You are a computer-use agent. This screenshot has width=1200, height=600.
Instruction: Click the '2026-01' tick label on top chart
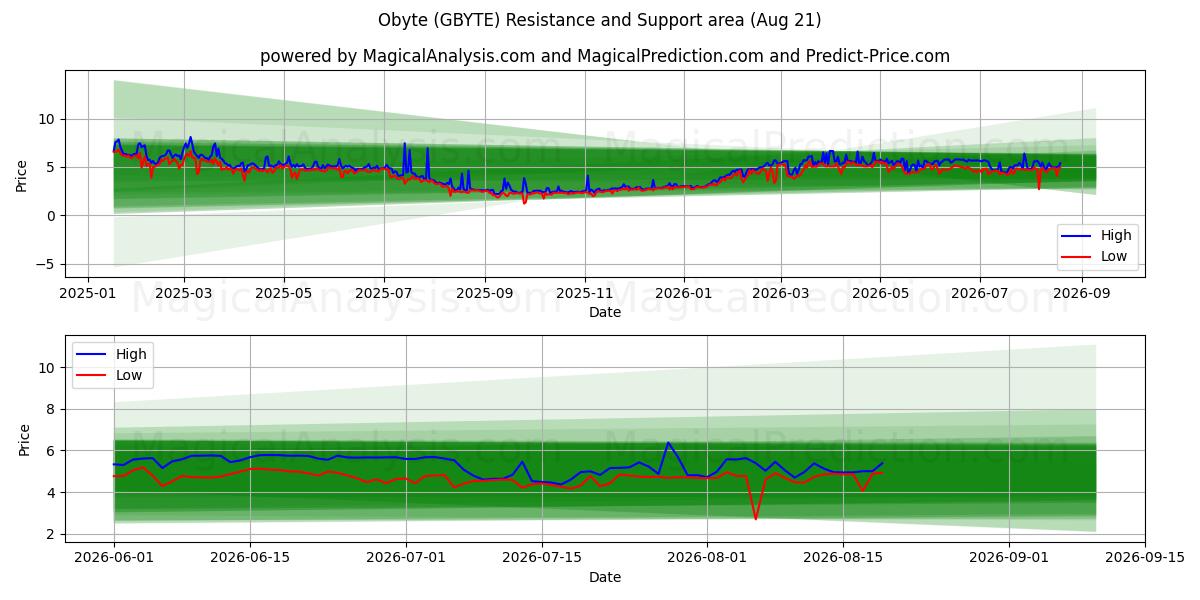(x=684, y=294)
